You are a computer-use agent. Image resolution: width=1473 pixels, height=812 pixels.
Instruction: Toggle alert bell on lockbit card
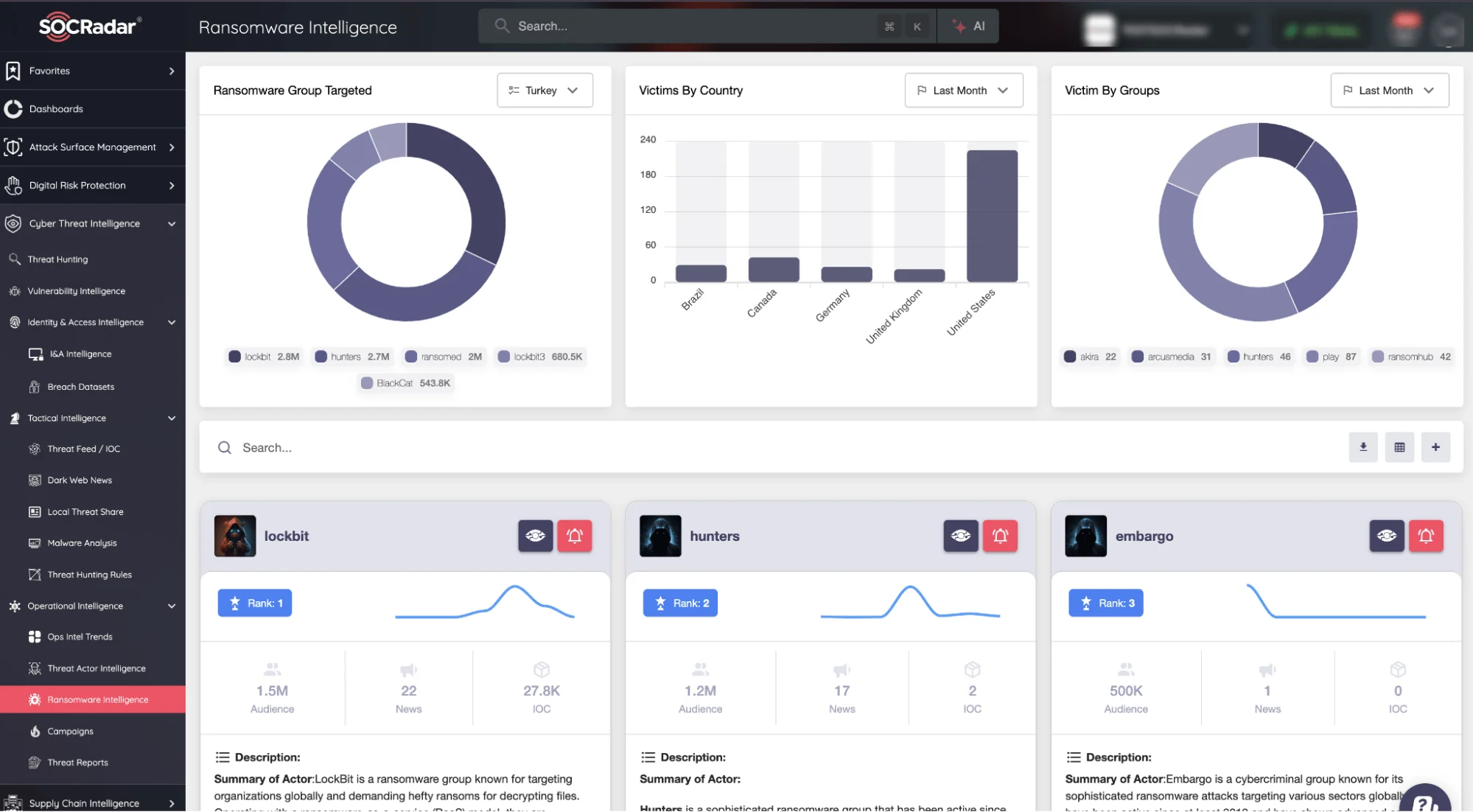(x=576, y=535)
